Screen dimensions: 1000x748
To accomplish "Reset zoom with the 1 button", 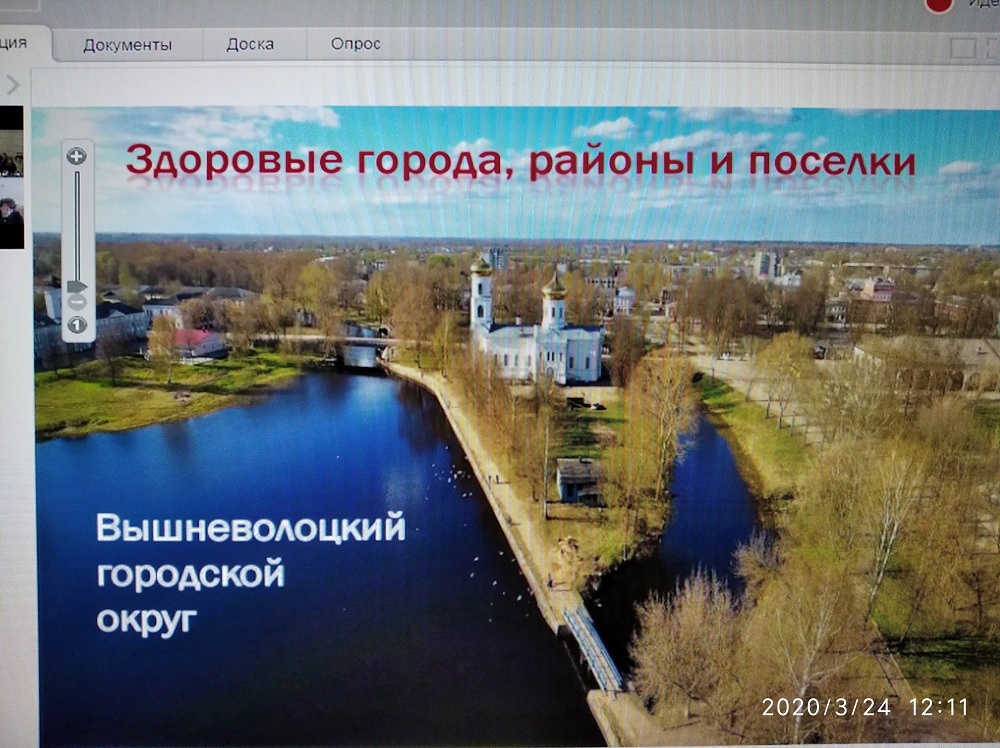I will [77, 325].
